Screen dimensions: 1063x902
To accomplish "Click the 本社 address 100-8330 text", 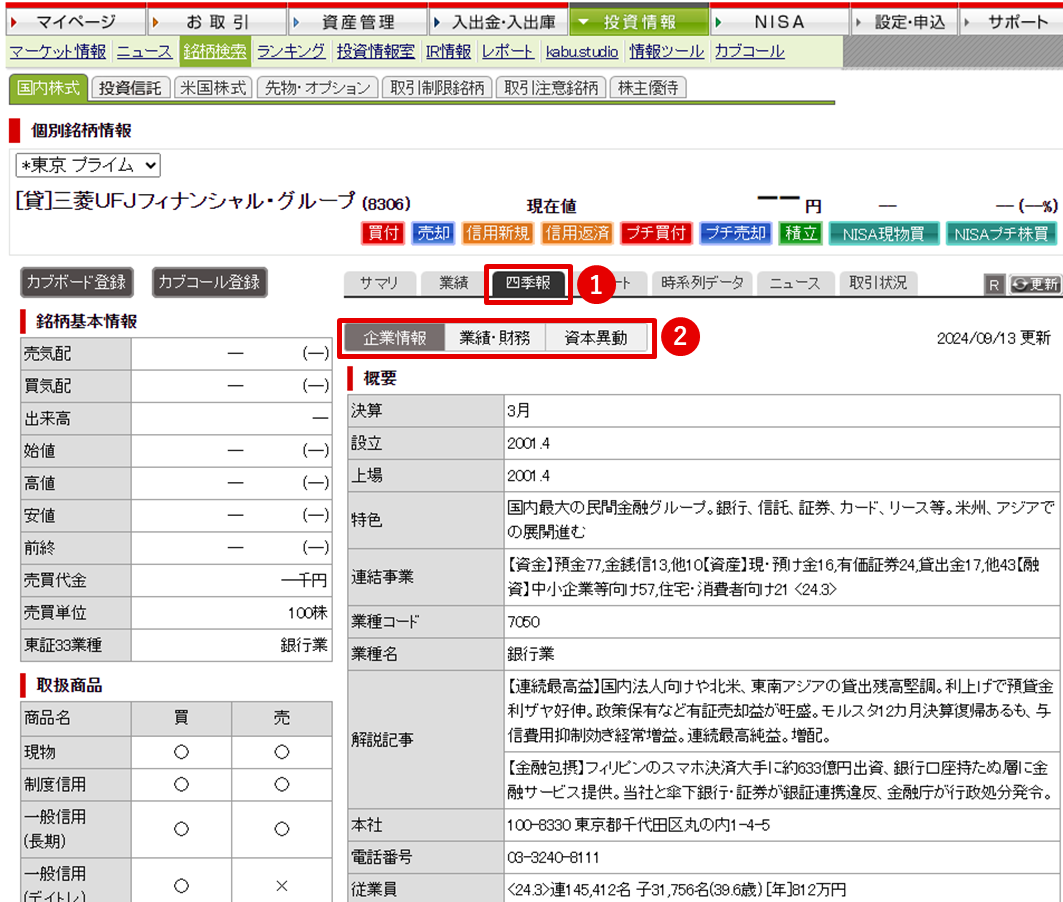I will coord(639,825).
